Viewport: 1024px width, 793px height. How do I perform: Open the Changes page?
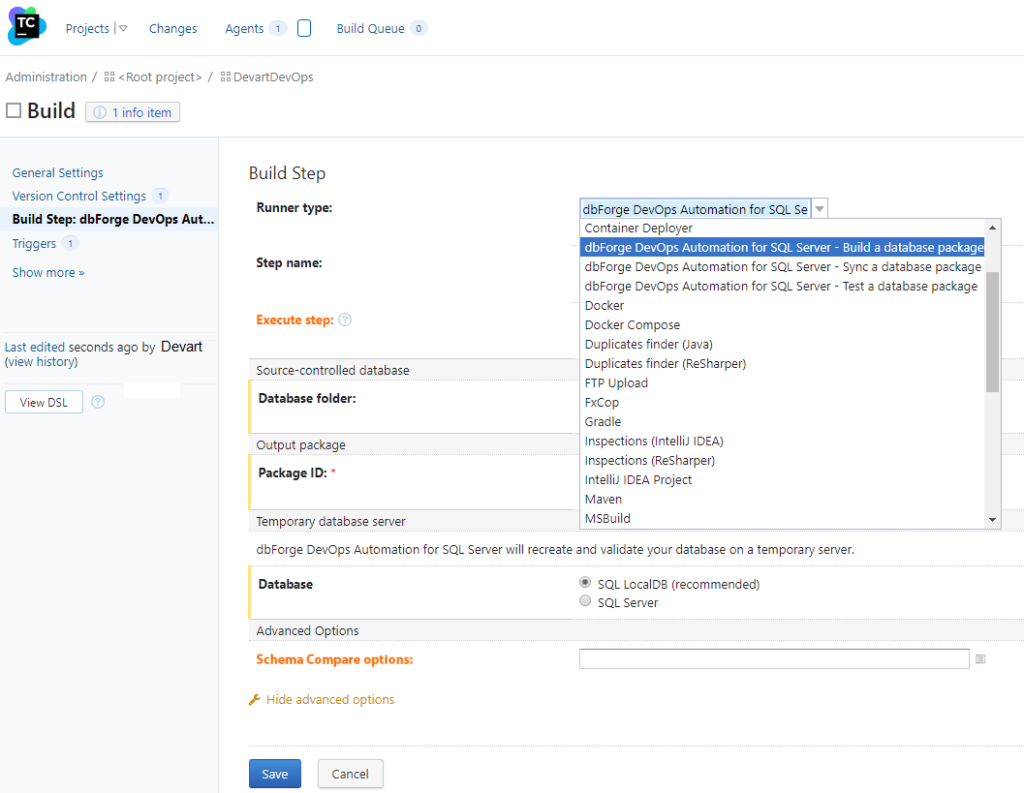coord(172,28)
